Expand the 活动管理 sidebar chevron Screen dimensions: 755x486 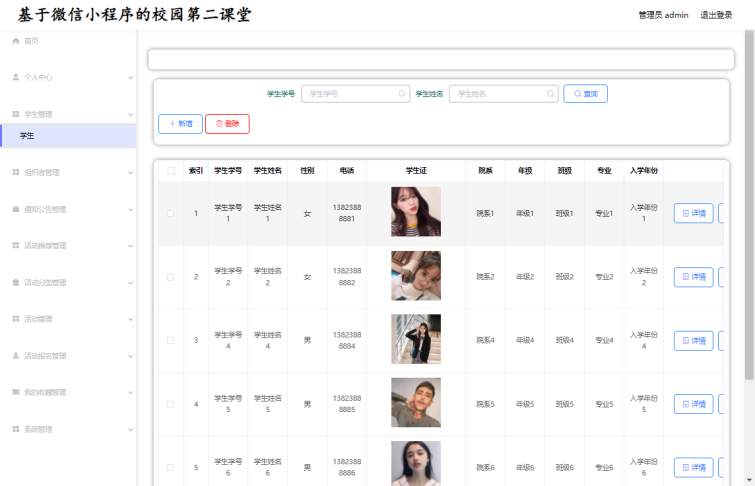tap(130, 319)
